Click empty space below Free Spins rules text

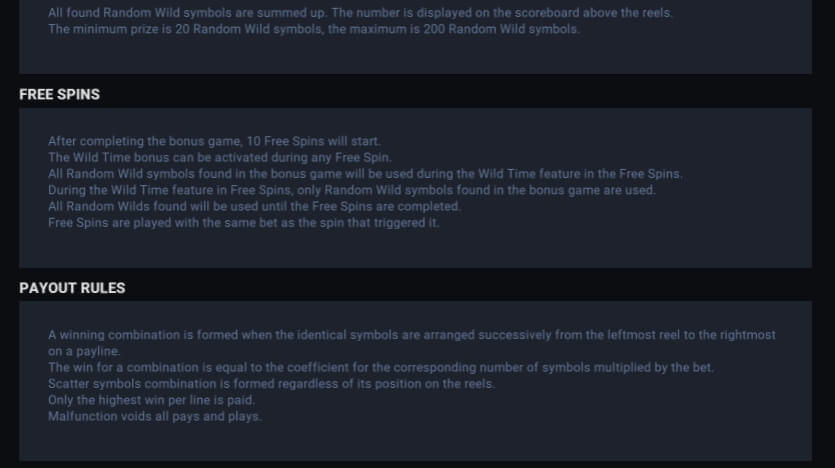click(415, 249)
